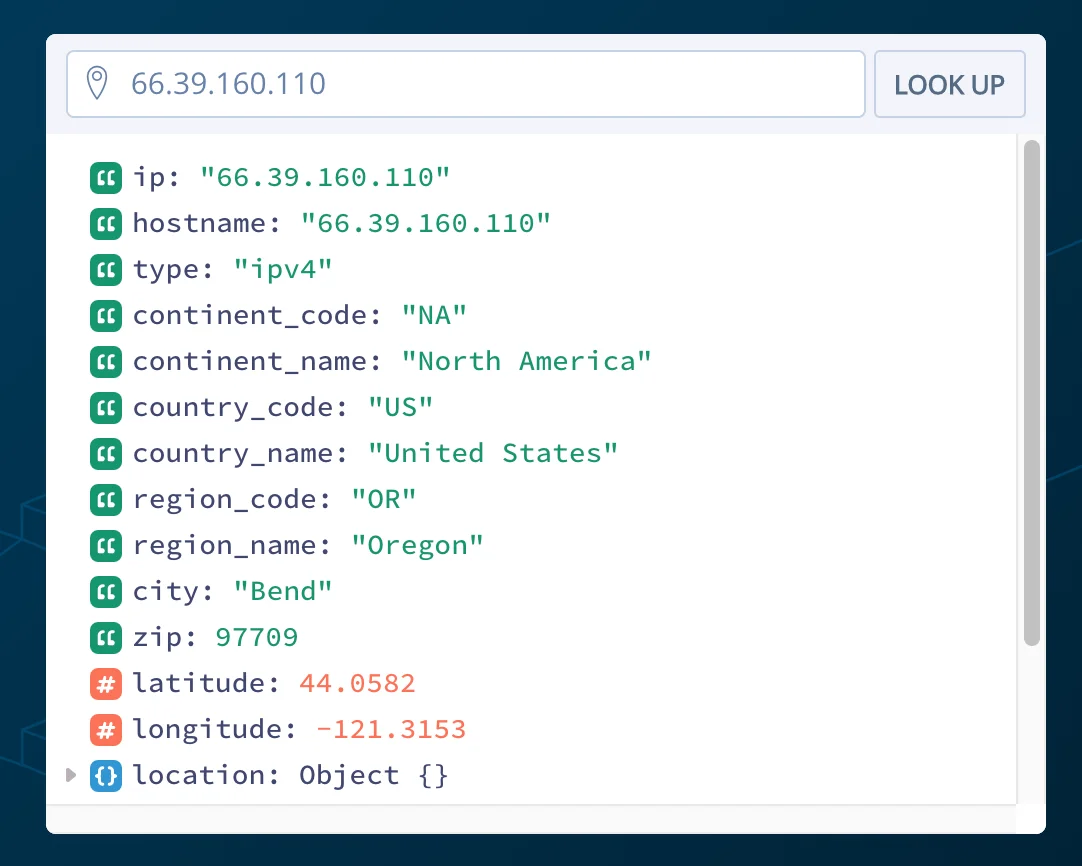Screen dimensions: 1082x866
Task: Select the hostname value "66.39.160.110"
Action: pyautogui.click(x=426, y=224)
